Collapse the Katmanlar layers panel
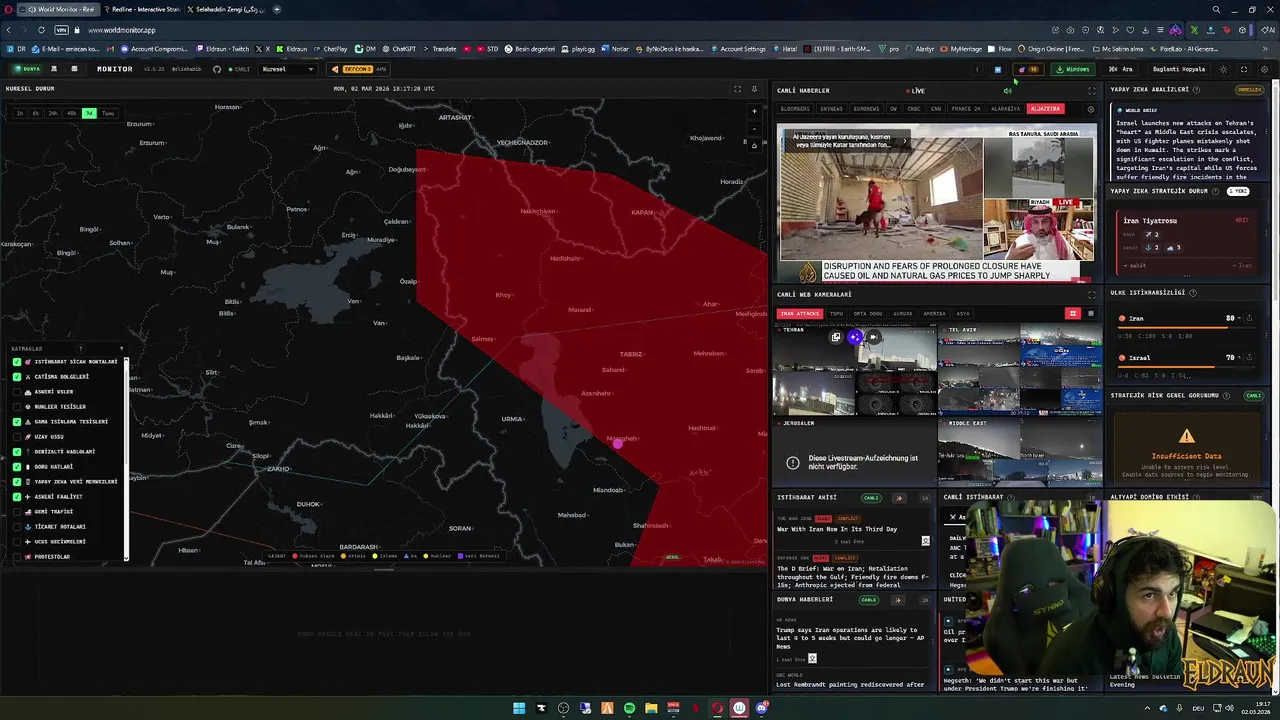 tap(123, 349)
